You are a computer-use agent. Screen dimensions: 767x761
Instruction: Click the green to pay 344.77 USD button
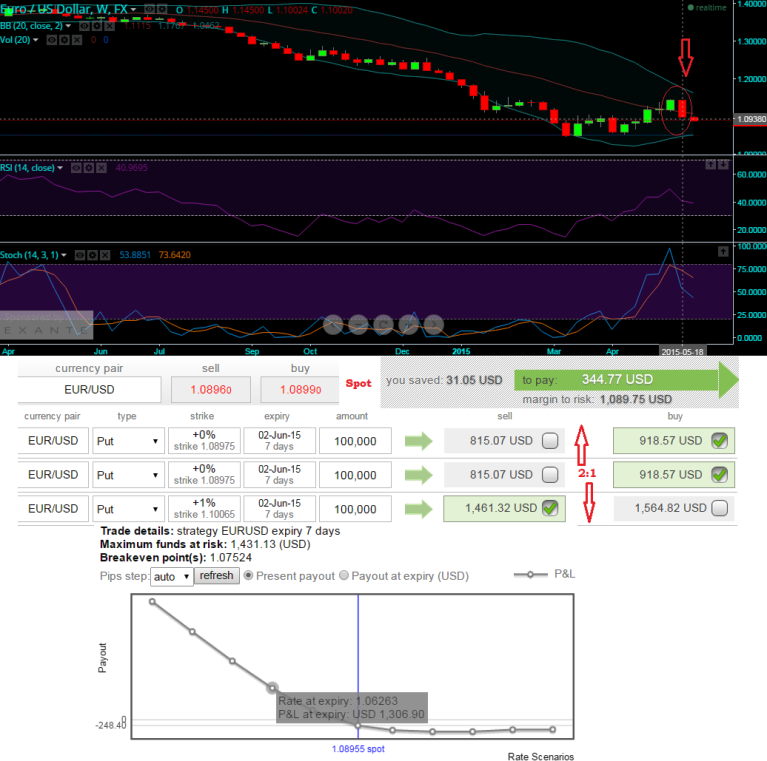[625, 380]
